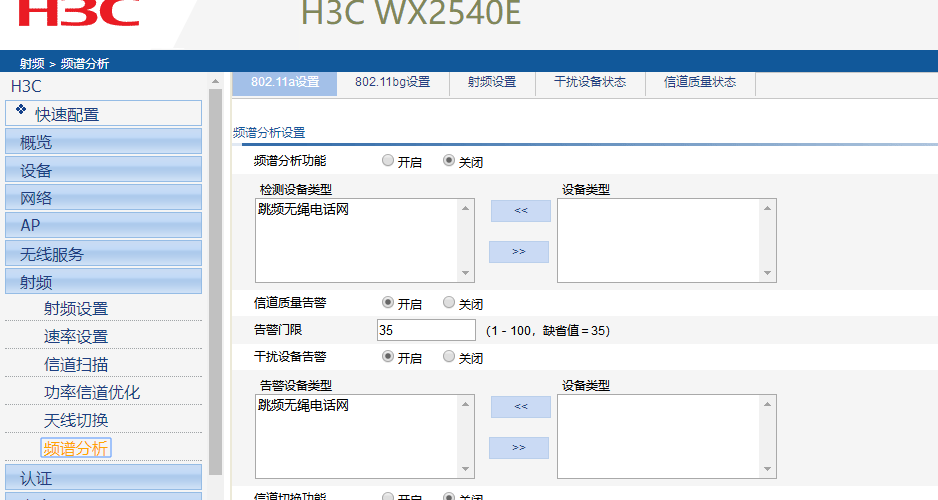Screen dimensions: 938x500
Task: Click the H3C logo
Action: tap(78, 13)
